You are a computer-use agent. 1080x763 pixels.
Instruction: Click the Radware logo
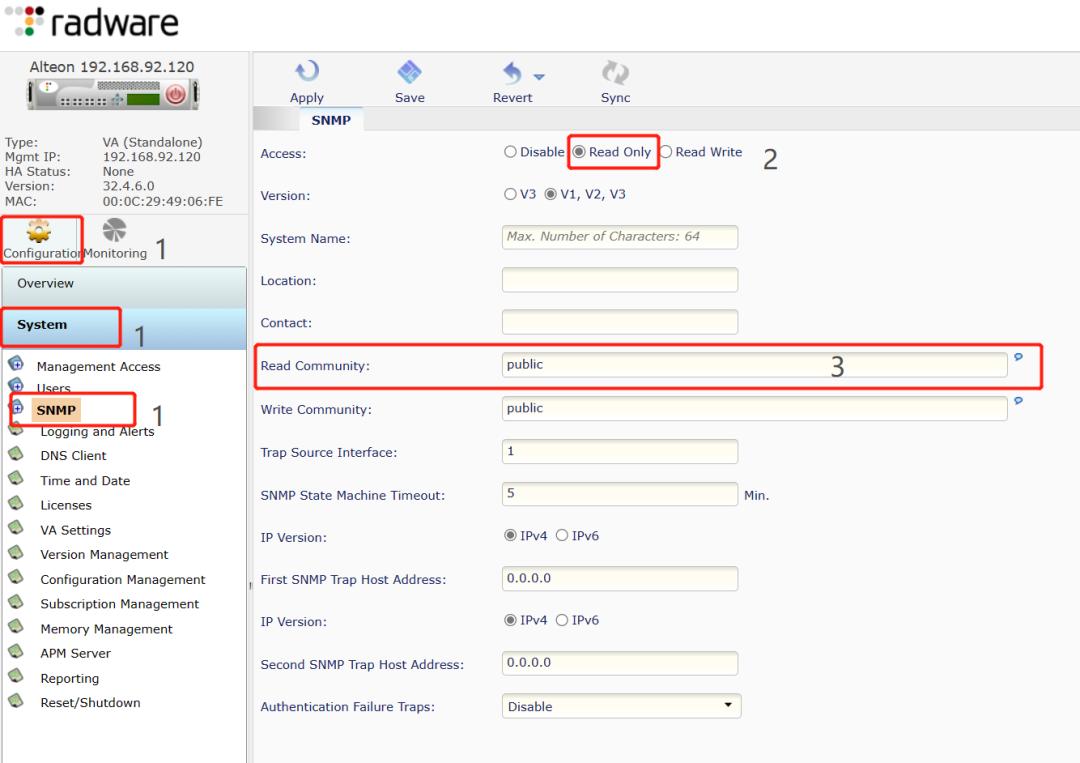(90, 22)
